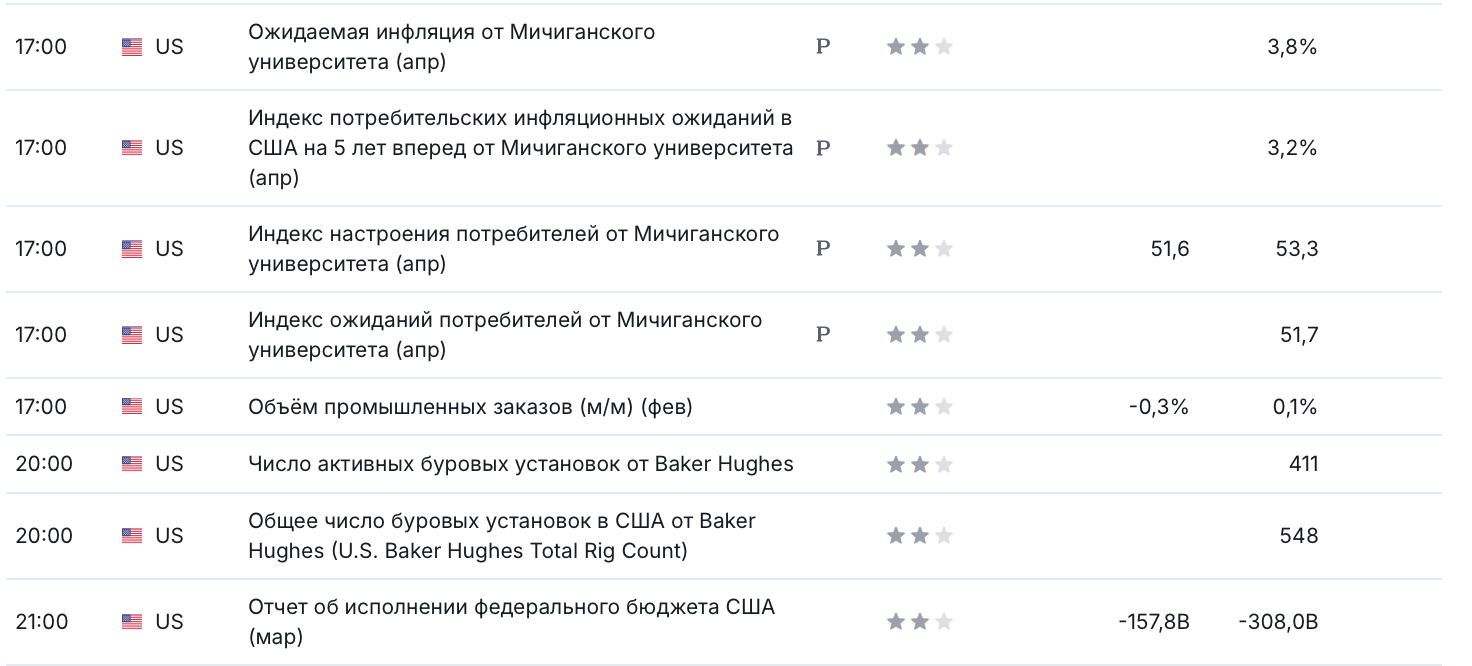Viewport: 1472px width, 666px height.
Task: Click US flag in the federal budget report row
Action: [x=132, y=622]
